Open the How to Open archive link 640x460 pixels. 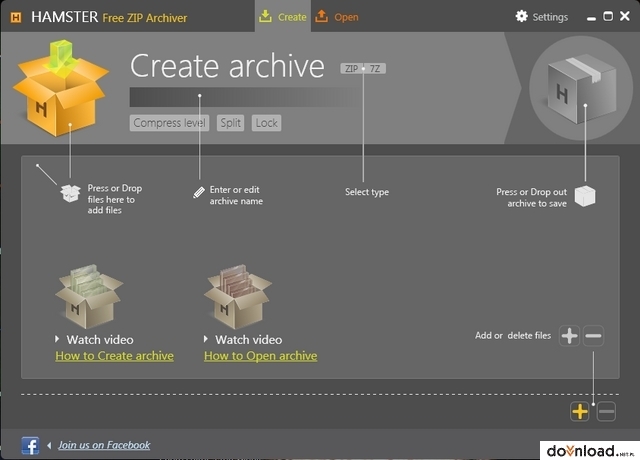(260, 356)
